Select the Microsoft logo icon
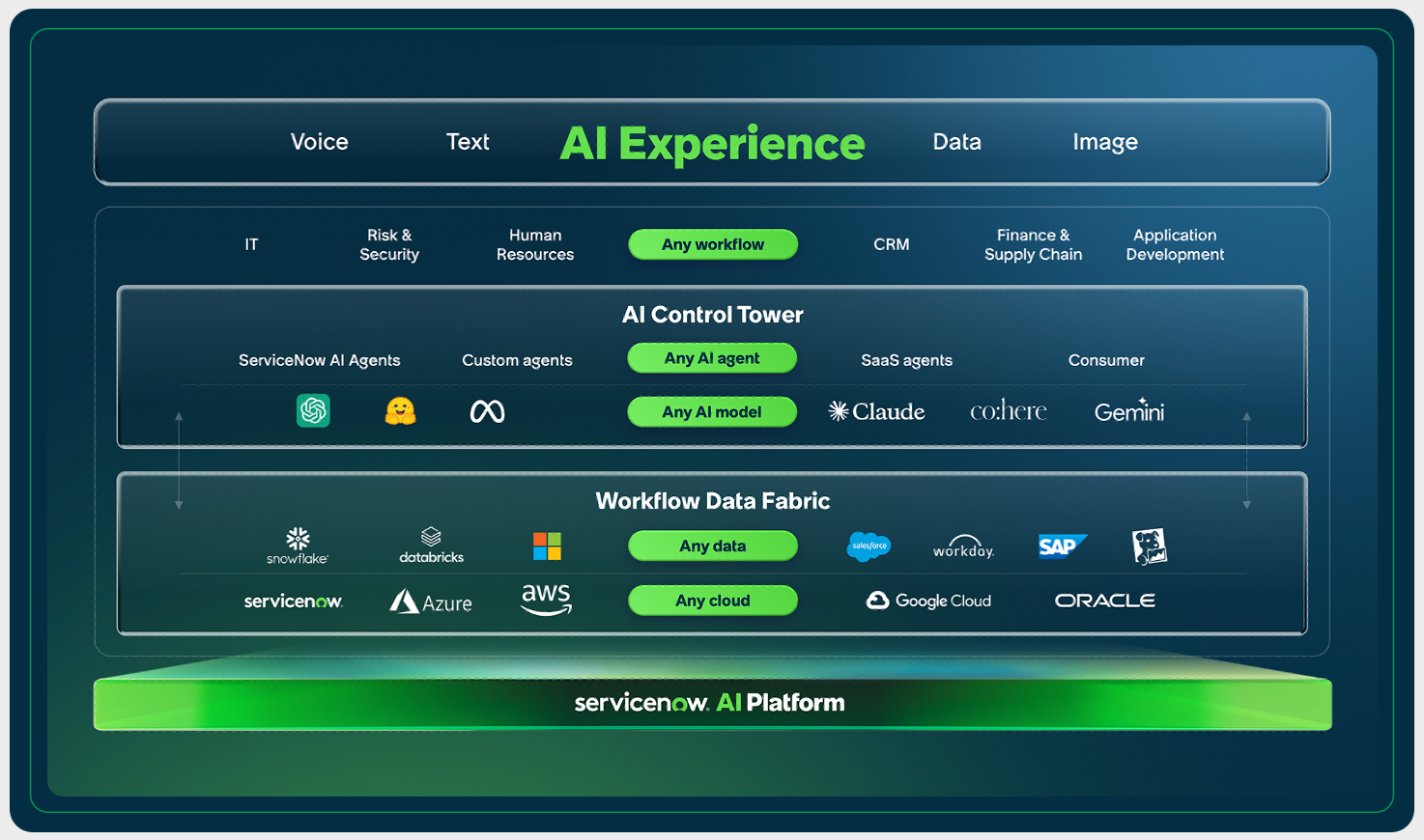 point(546,546)
